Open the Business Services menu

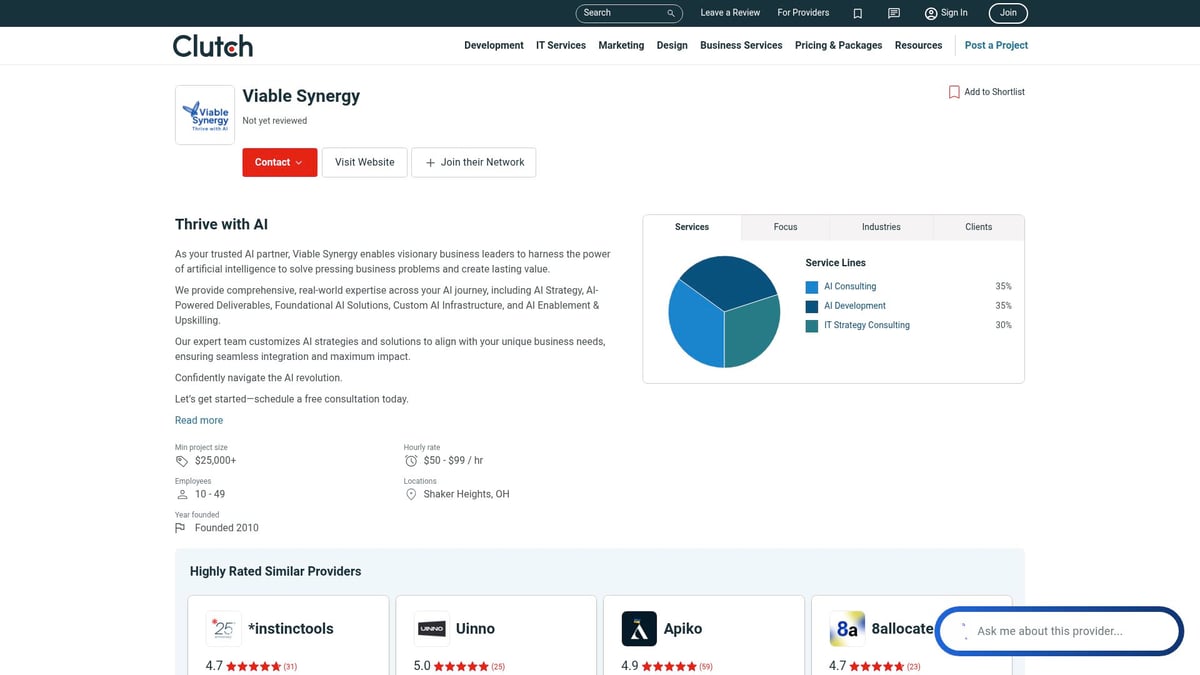[741, 46]
